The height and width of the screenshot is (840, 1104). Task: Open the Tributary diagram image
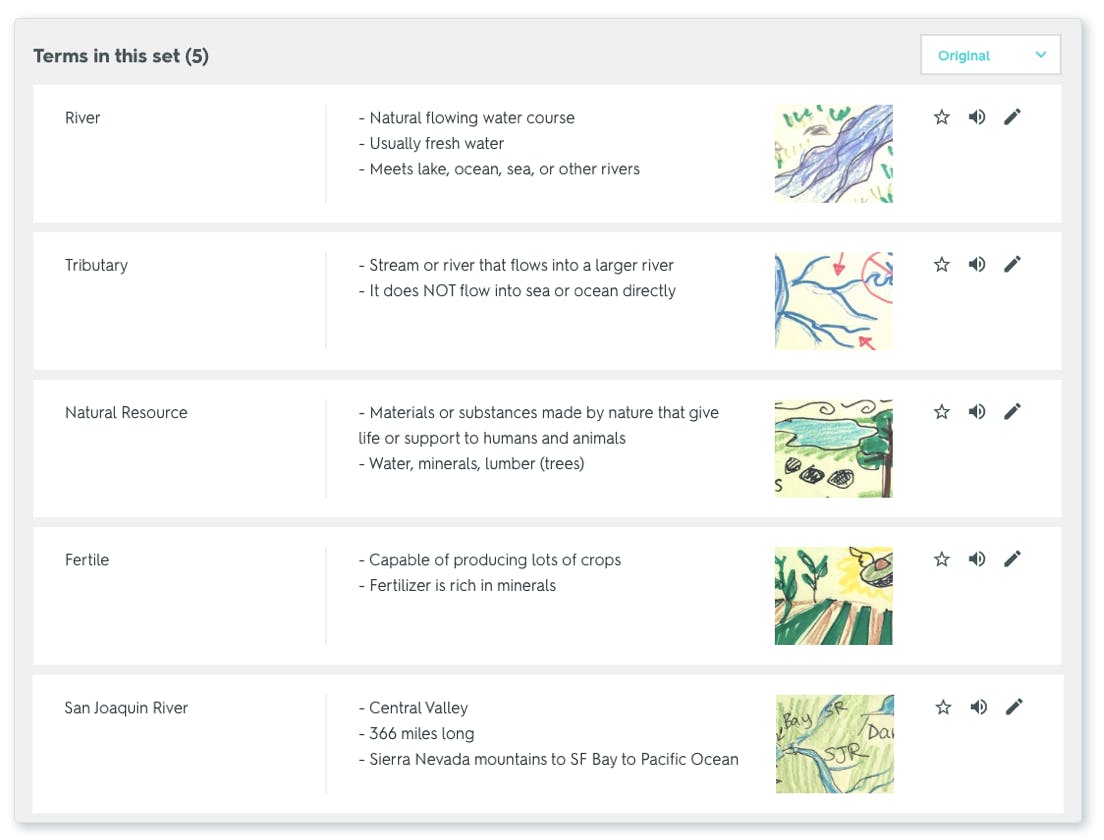point(833,301)
